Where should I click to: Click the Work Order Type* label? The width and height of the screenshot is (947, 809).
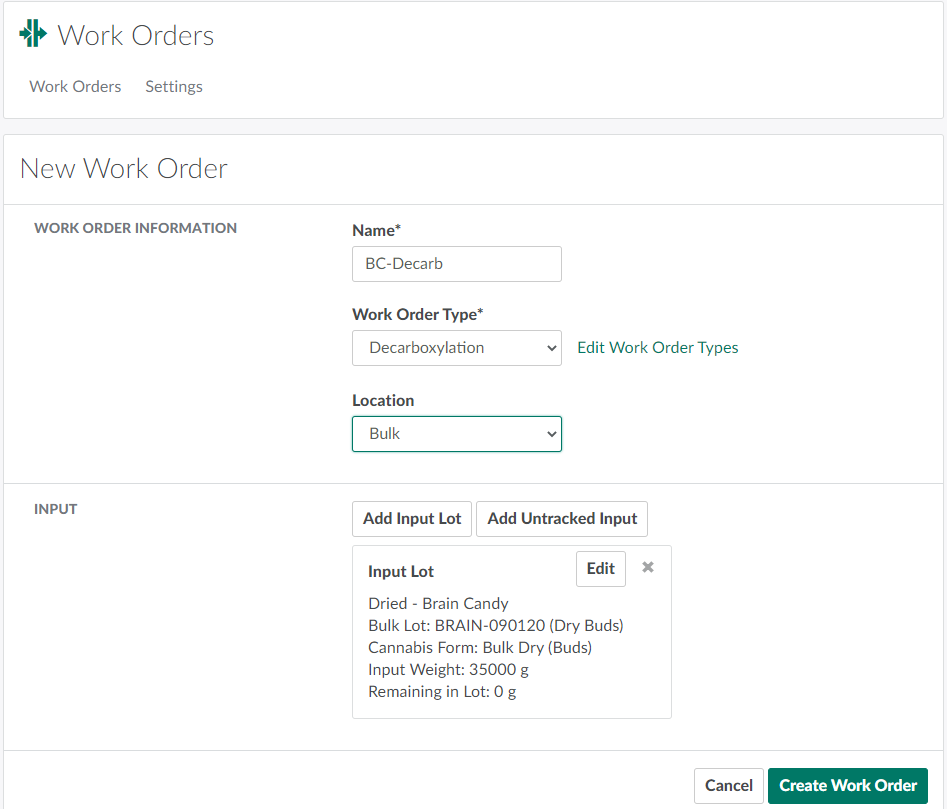pyautogui.click(x=417, y=314)
